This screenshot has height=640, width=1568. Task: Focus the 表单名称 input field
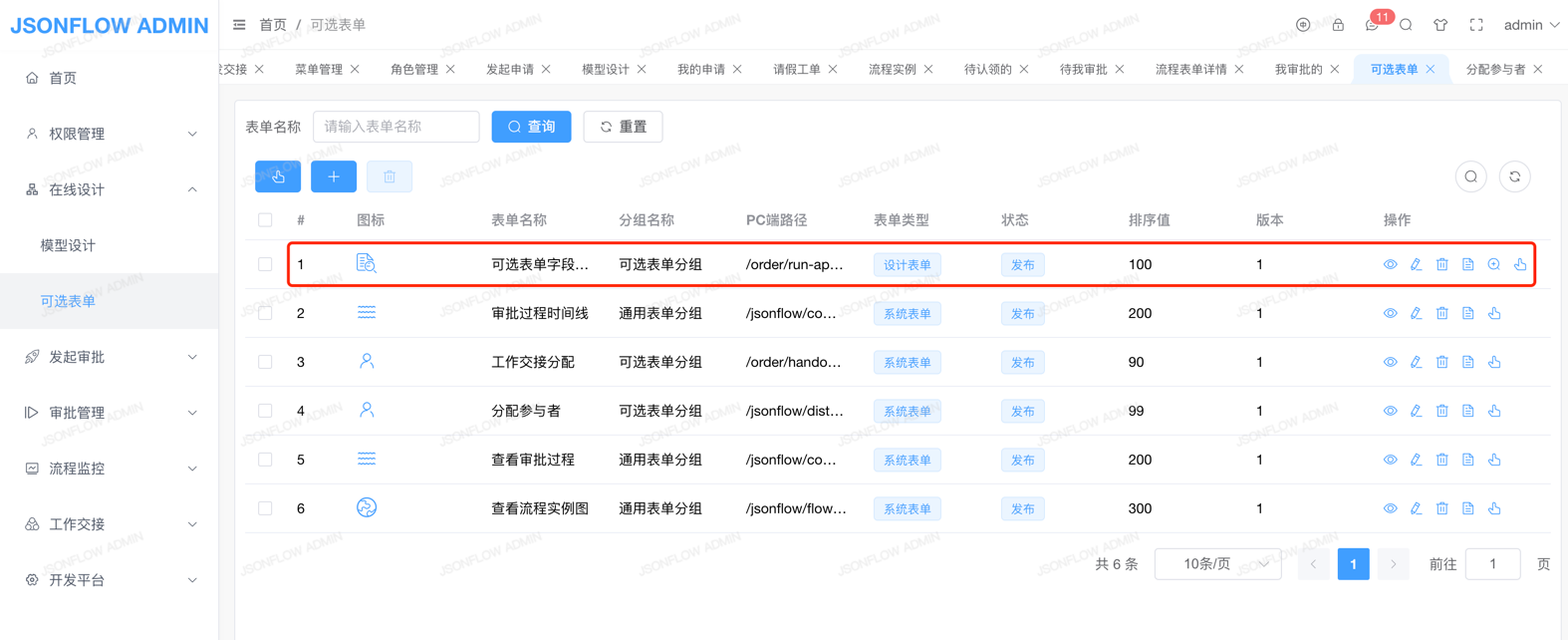pyautogui.click(x=395, y=127)
